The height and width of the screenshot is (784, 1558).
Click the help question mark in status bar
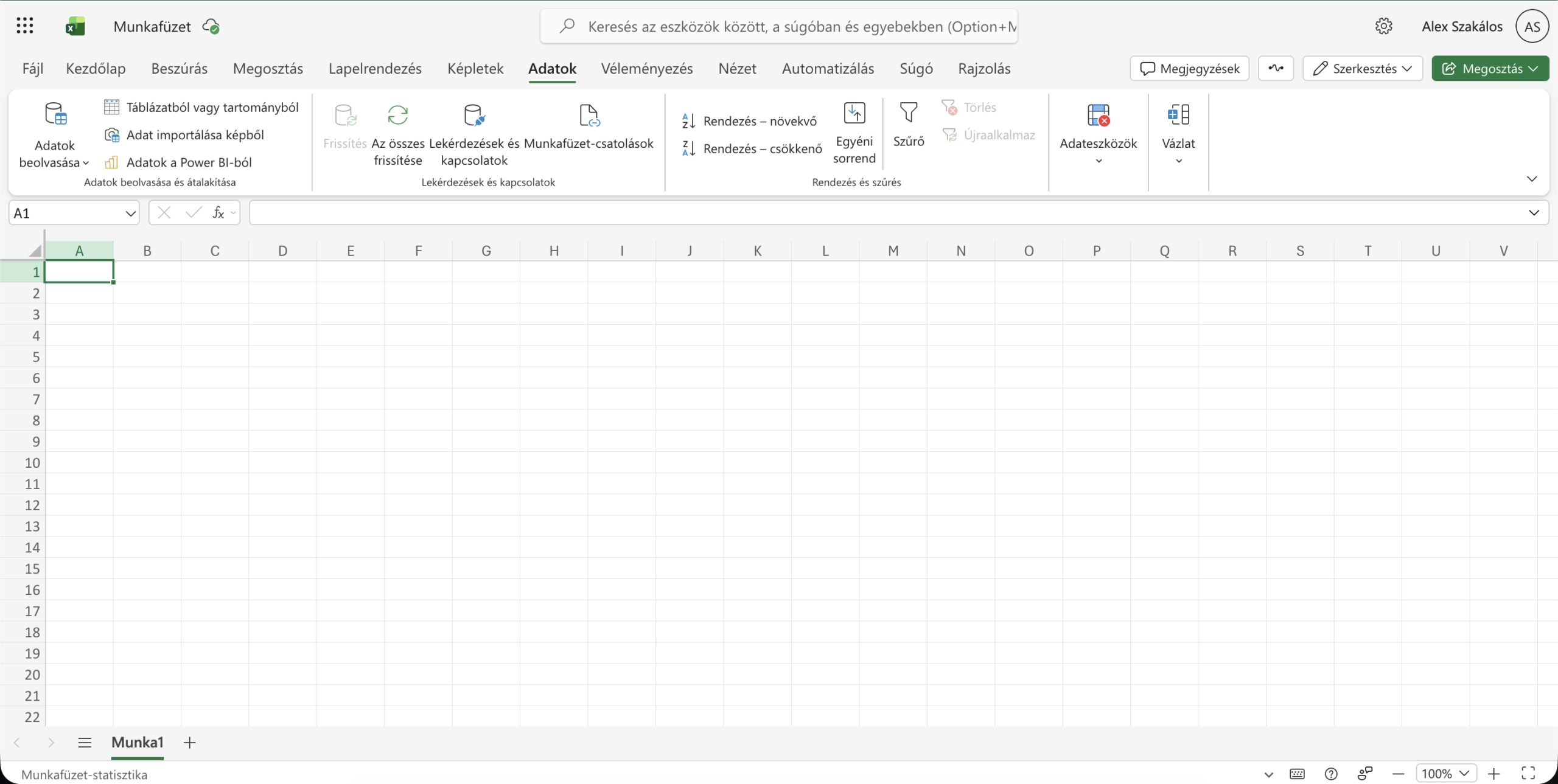click(x=1331, y=774)
